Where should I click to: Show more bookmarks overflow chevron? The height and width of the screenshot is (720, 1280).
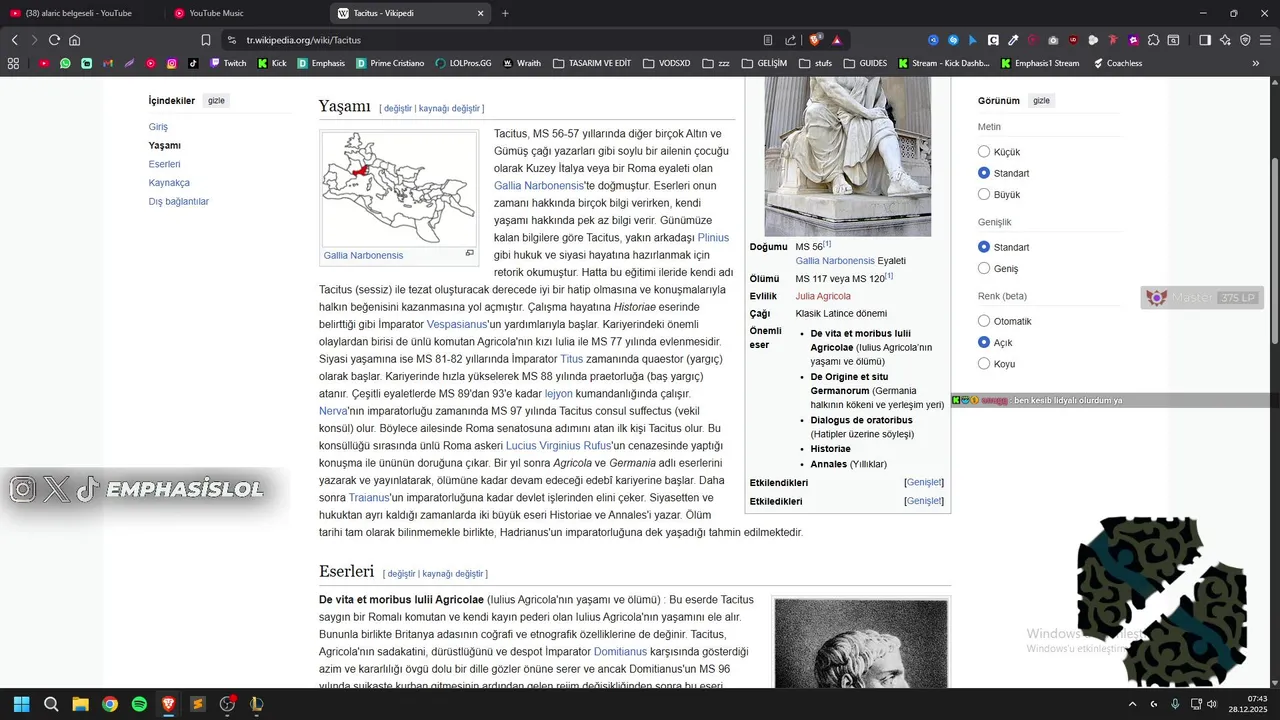(1256, 63)
